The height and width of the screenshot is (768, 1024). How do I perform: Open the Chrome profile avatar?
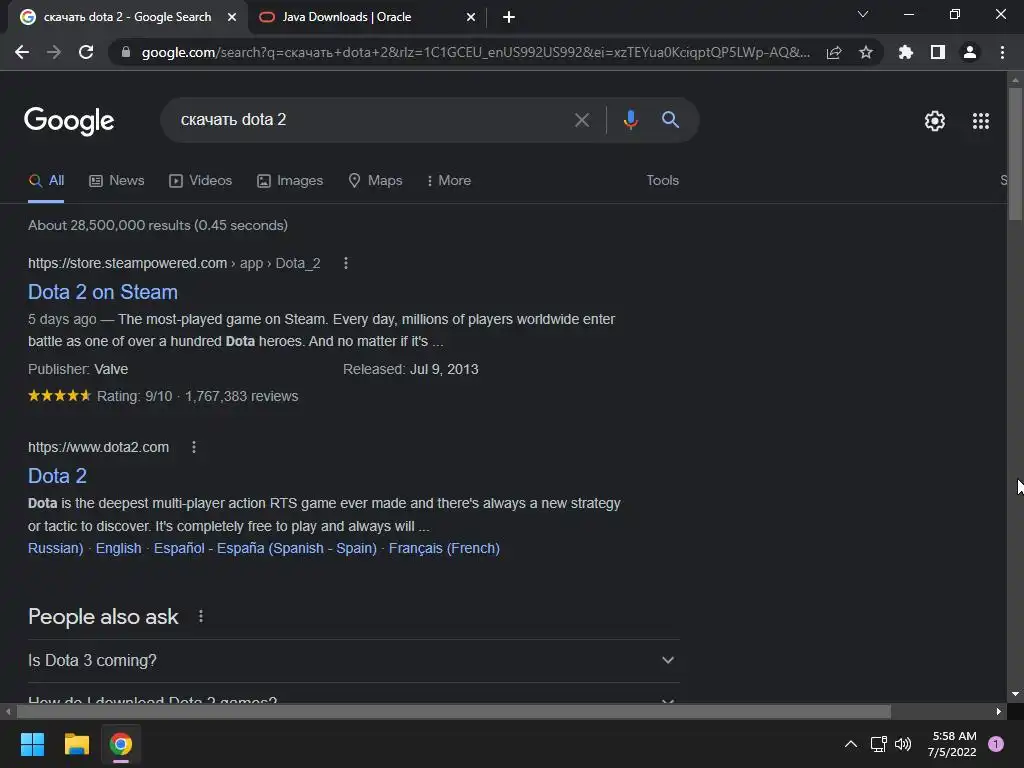970,52
